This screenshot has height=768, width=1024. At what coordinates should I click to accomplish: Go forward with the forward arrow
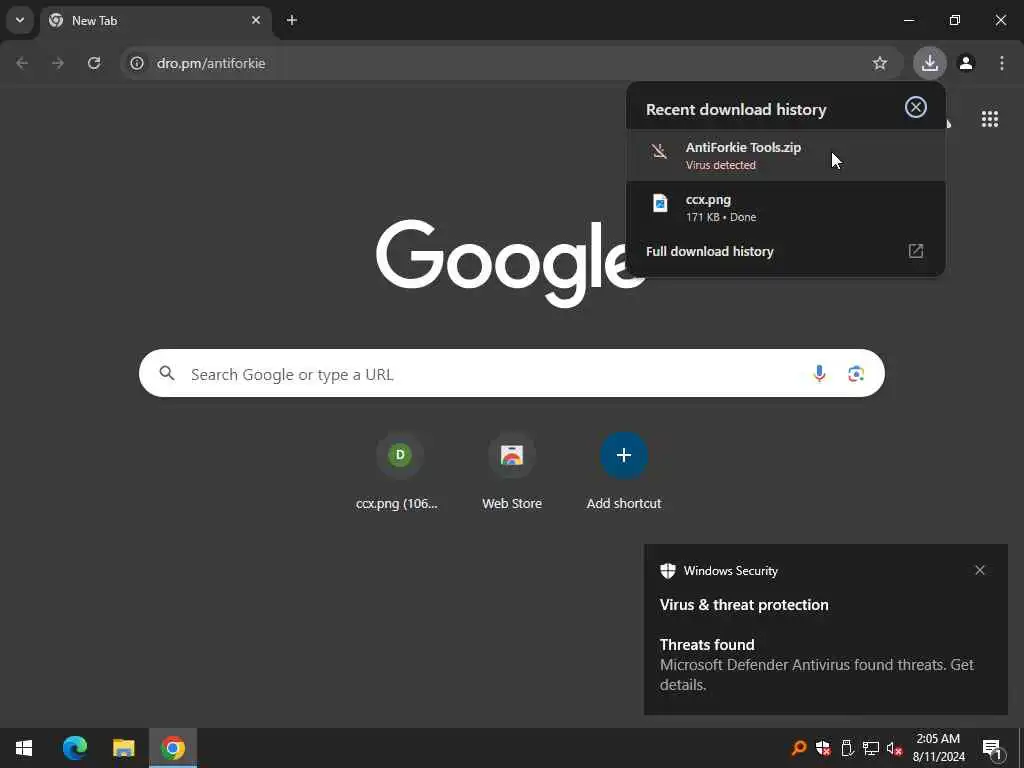[x=58, y=63]
